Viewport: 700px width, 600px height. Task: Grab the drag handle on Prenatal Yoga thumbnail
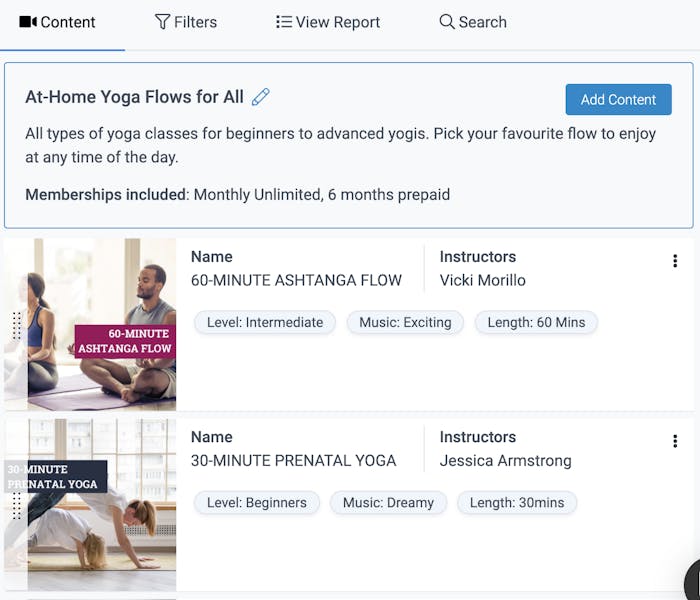click(17, 506)
